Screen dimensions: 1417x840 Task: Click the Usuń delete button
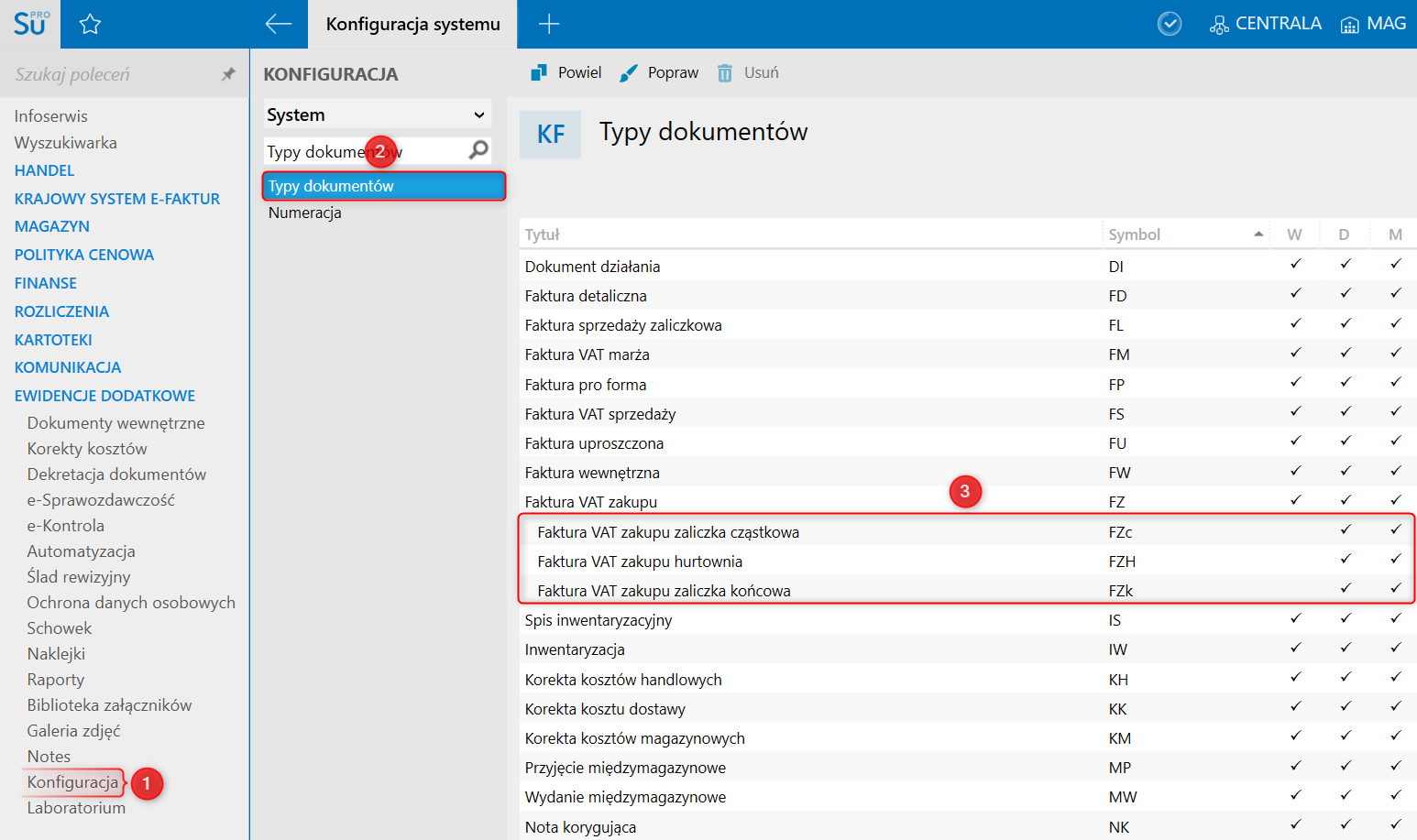[748, 72]
